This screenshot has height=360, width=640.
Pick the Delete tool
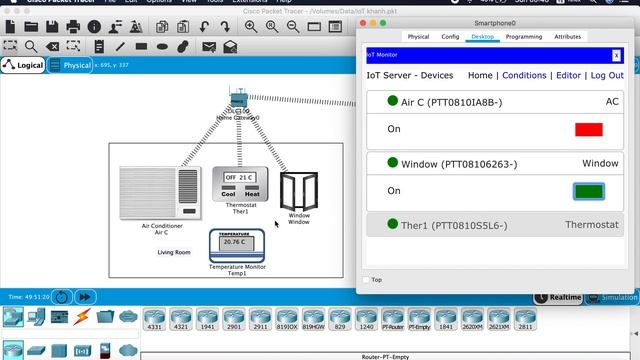(52, 47)
